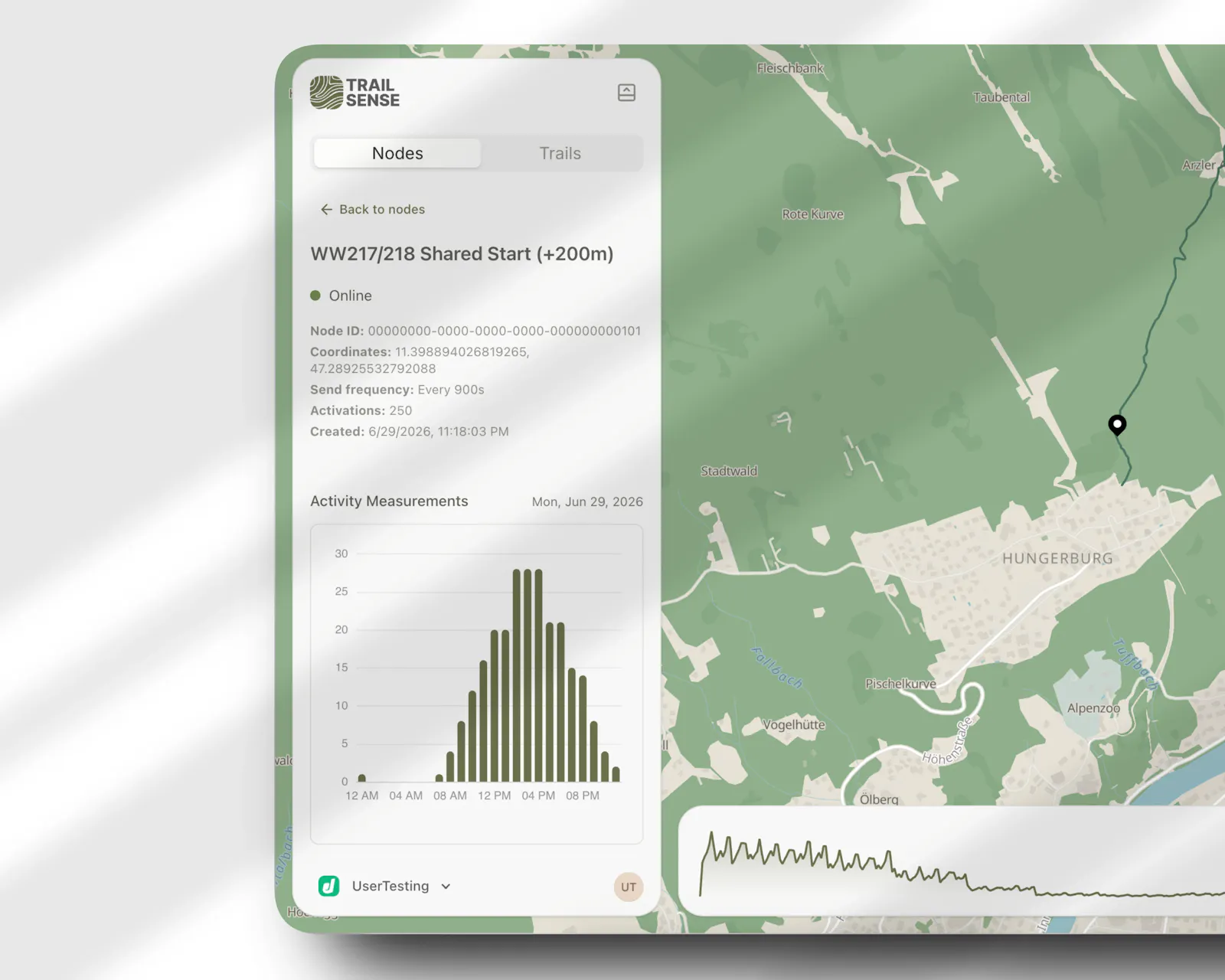This screenshot has height=980, width=1225.
Task: Expand the UserTesting organization dropdown
Action: point(446,887)
